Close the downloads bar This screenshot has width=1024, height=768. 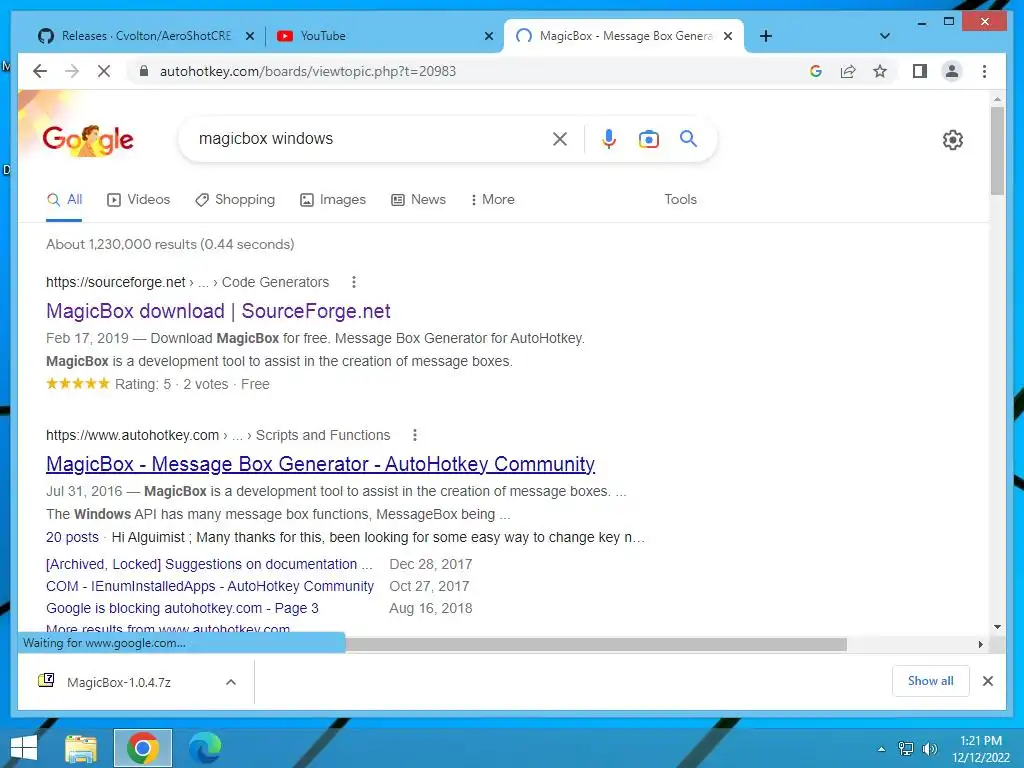point(987,681)
